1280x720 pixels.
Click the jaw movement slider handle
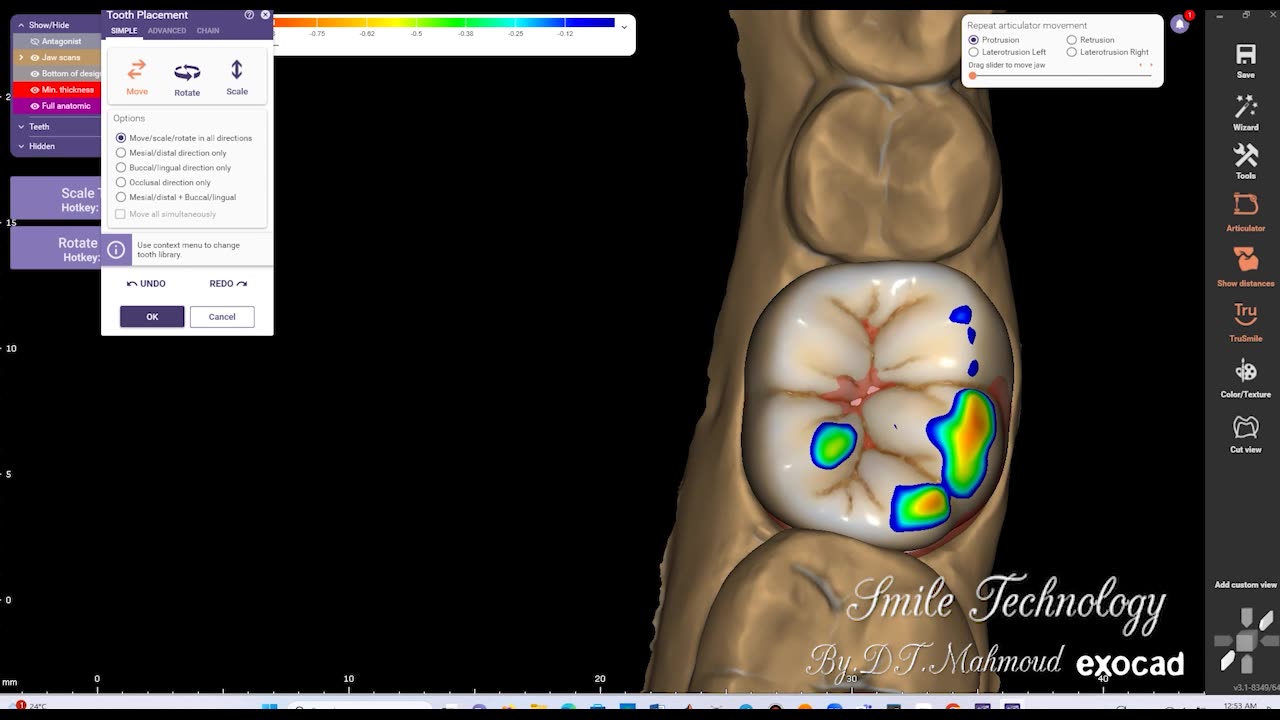pos(972,76)
